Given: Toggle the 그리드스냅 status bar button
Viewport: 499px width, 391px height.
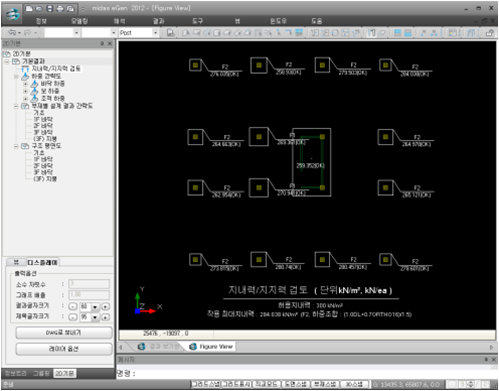Looking at the screenshot, I should pos(206,384).
